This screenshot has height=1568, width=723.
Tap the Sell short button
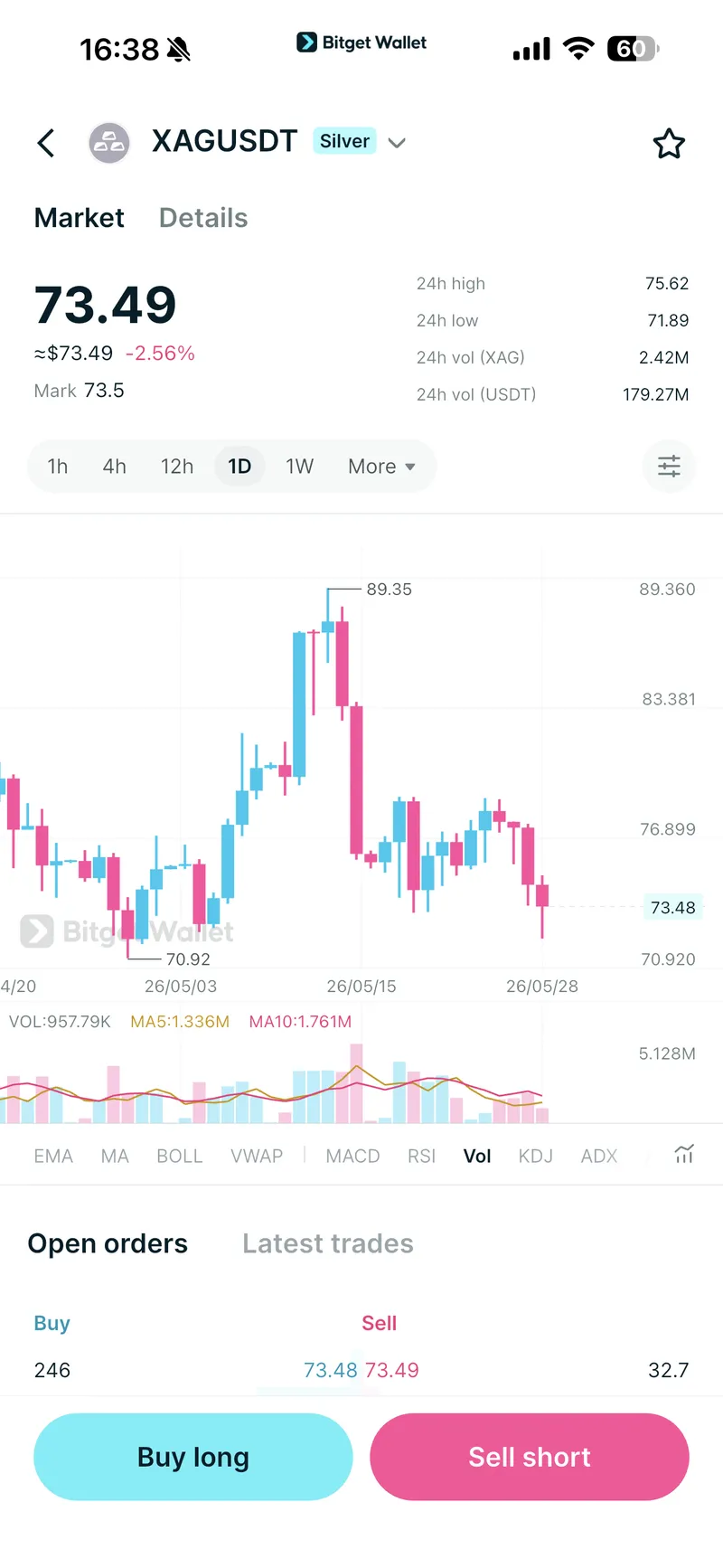530,1457
